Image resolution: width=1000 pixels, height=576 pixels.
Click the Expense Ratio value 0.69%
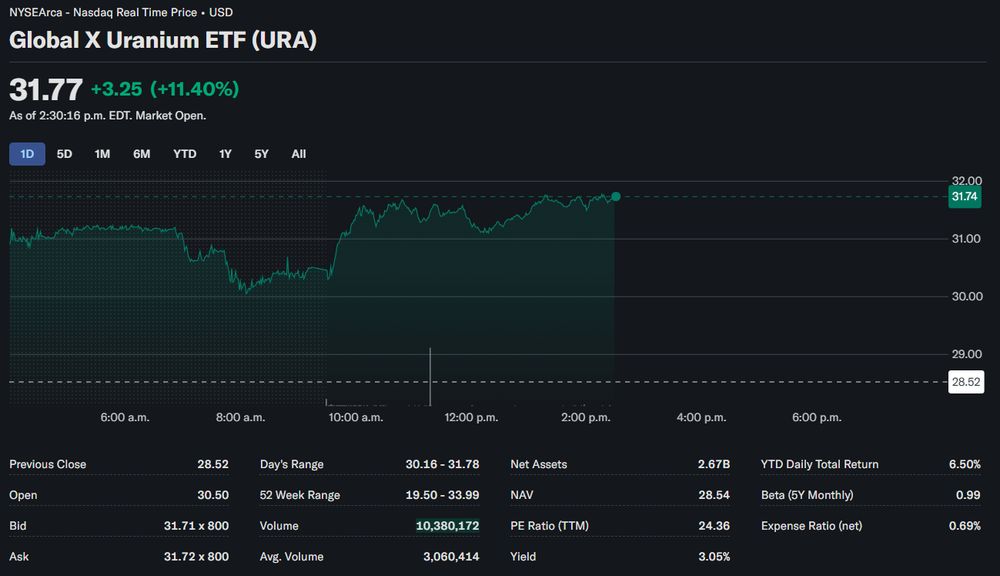pyautogui.click(x=965, y=526)
